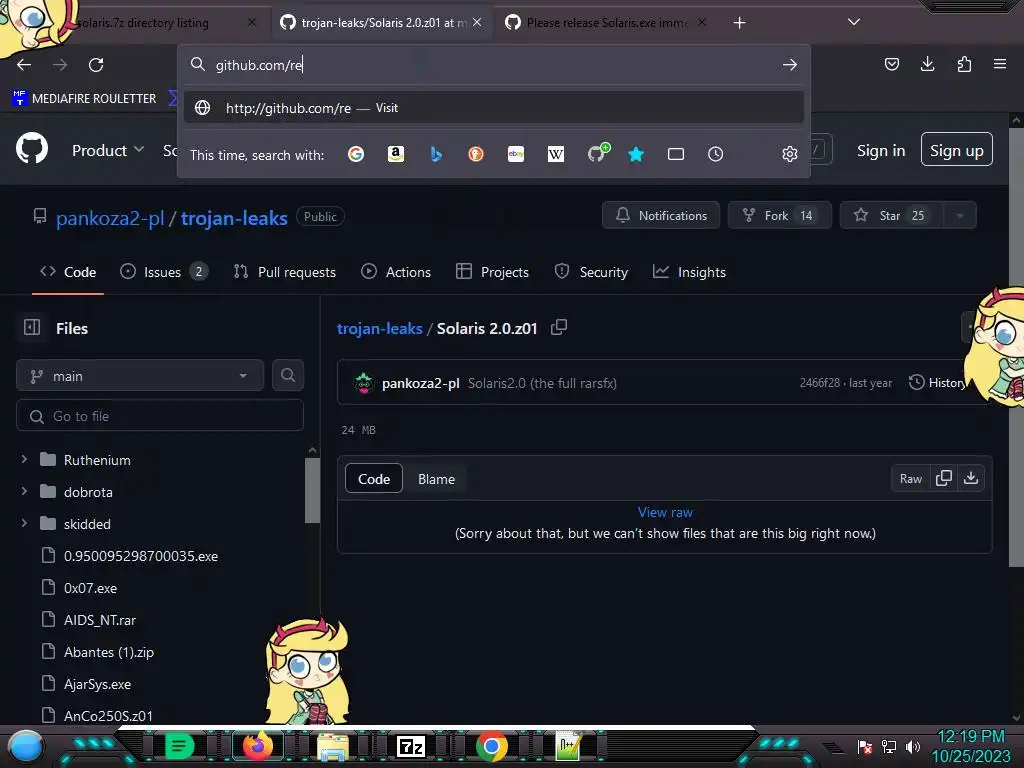This screenshot has height=768, width=1024.
Task: Click the Sign up button
Action: click(x=957, y=150)
